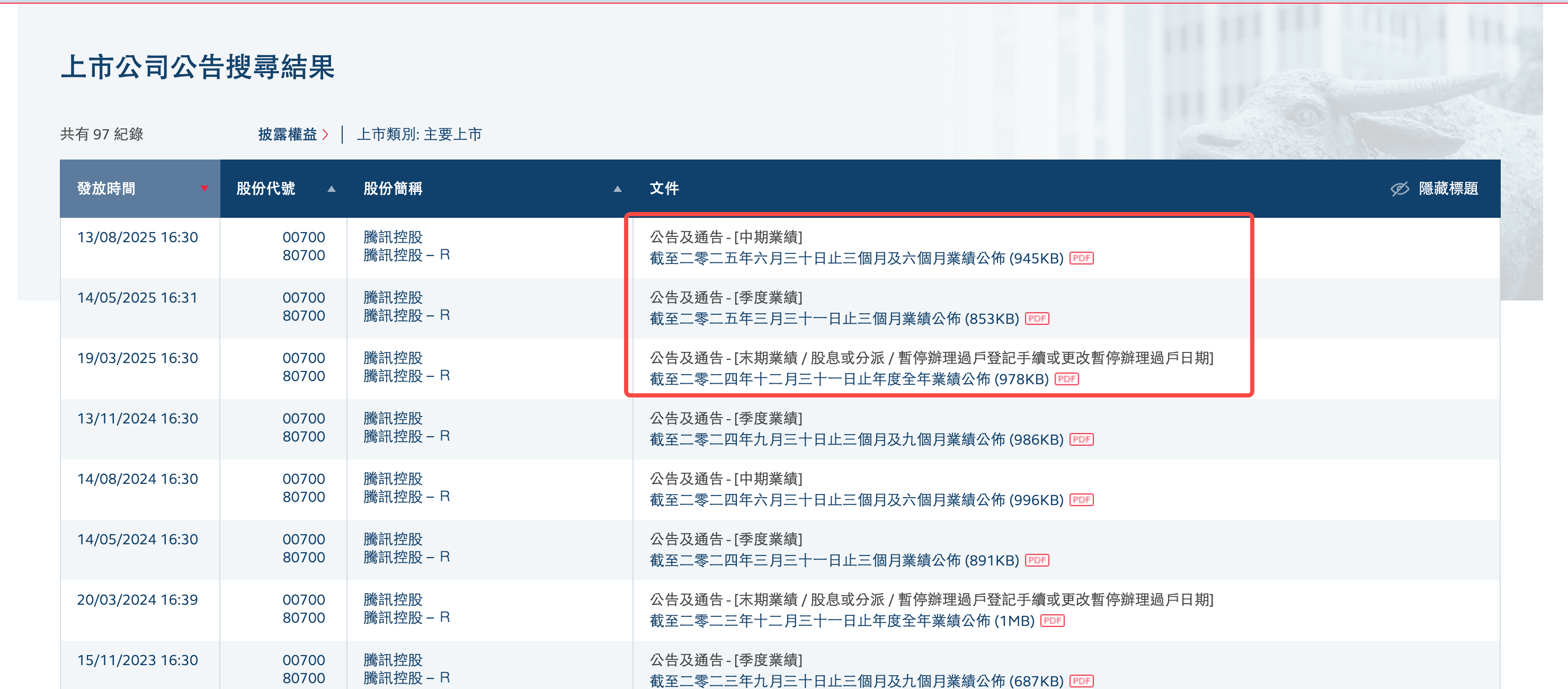Screen dimensions: 1568x689
Task: Click the 發放時間 column header
Action: pos(106,189)
